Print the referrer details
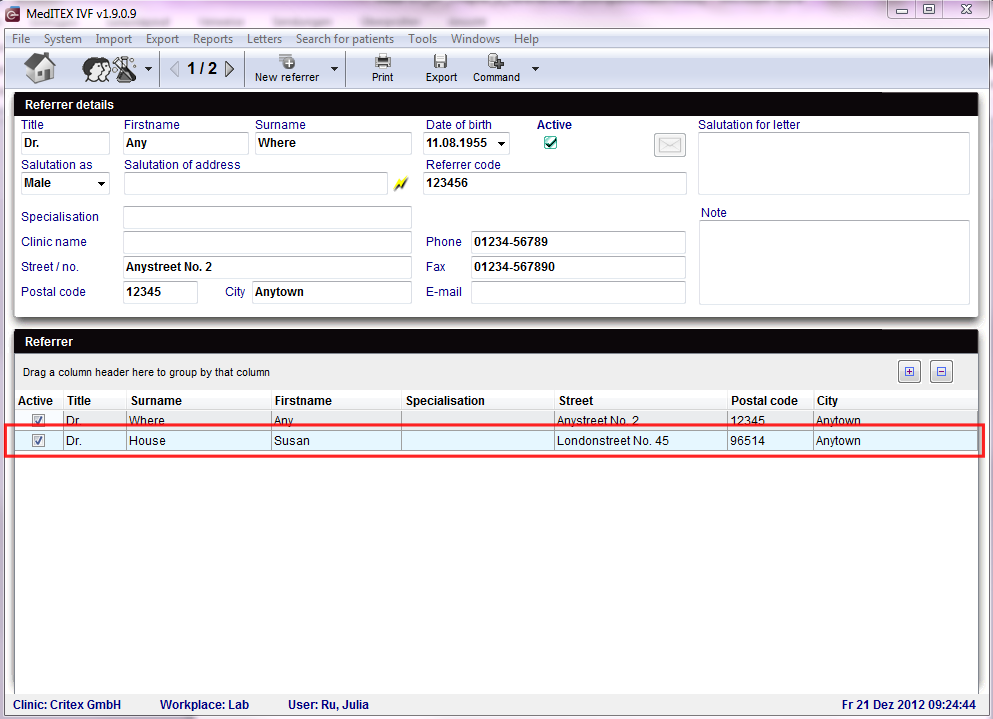The height and width of the screenshot is (719, 993). pos(383,68)
